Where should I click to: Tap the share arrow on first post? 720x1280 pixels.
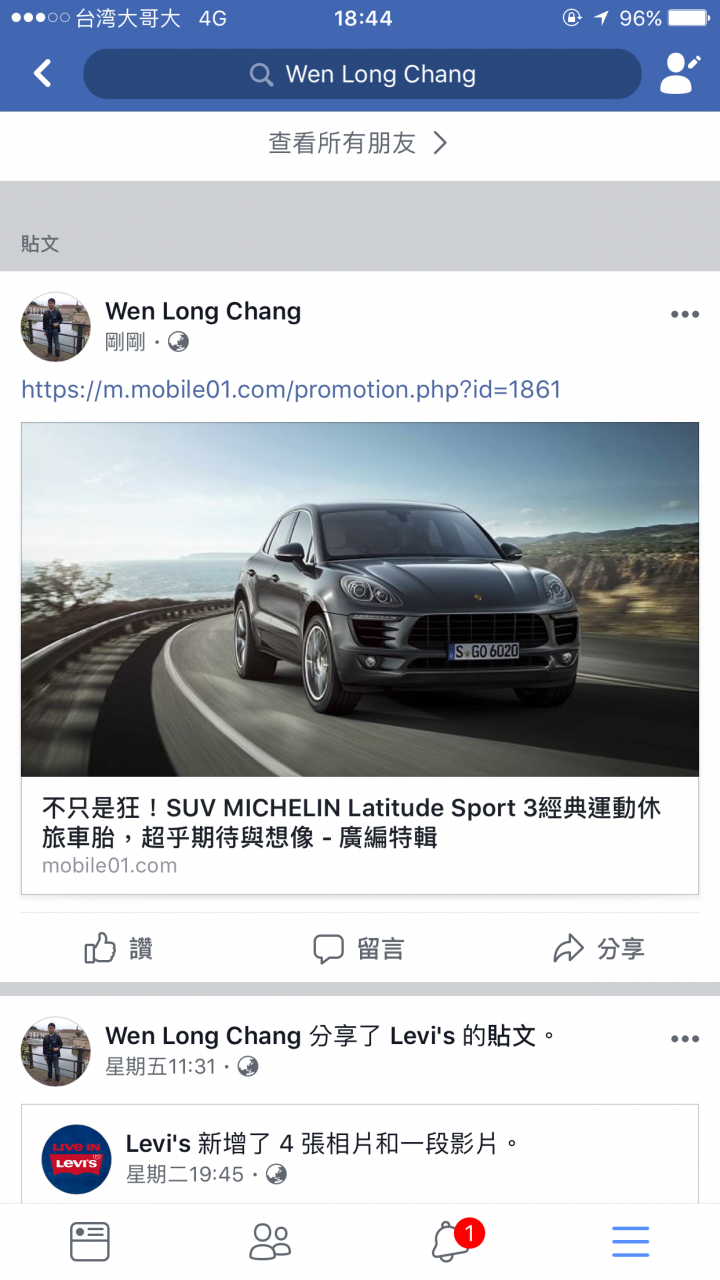coord(599,948)
